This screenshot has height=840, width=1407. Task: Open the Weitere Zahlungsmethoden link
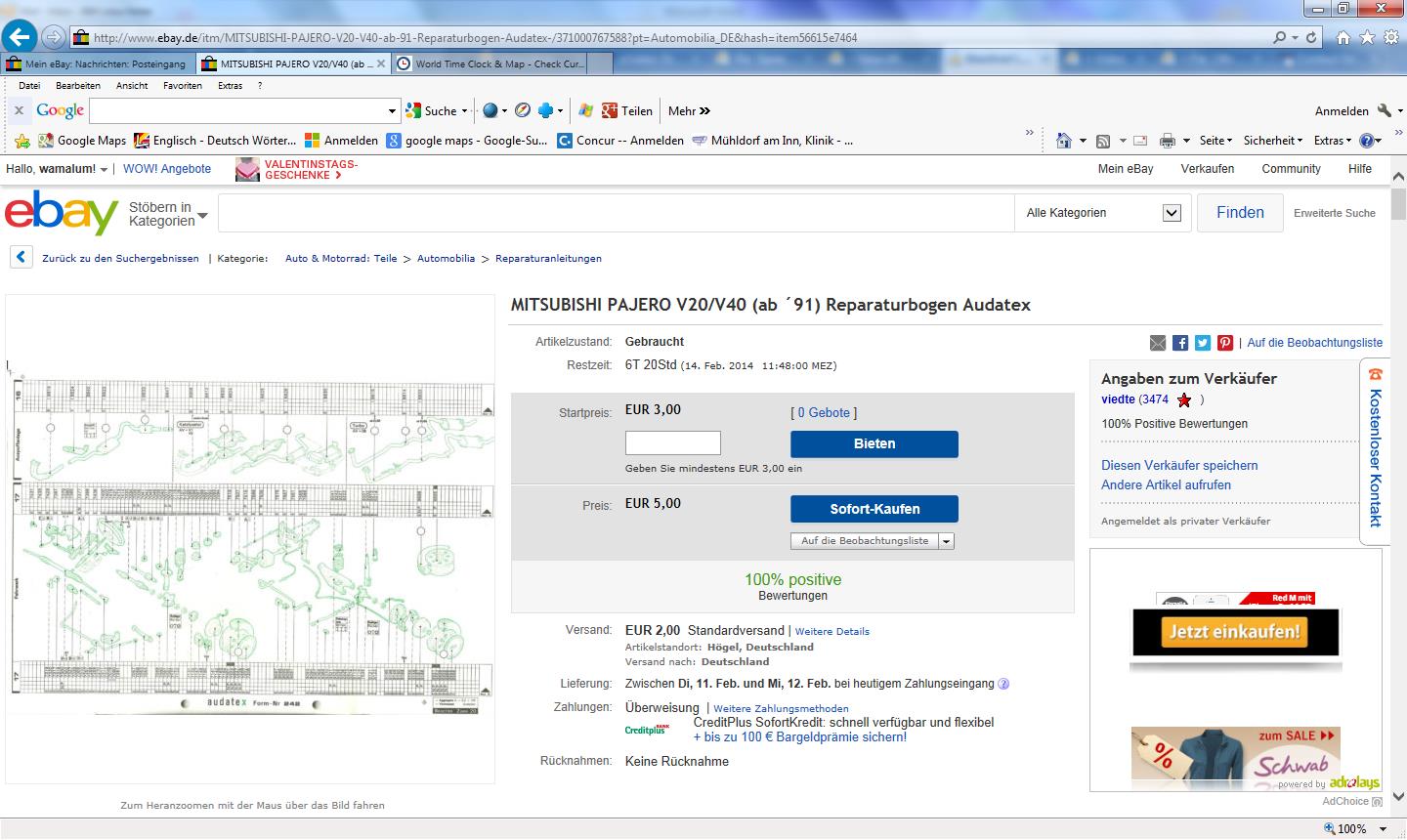781,709
